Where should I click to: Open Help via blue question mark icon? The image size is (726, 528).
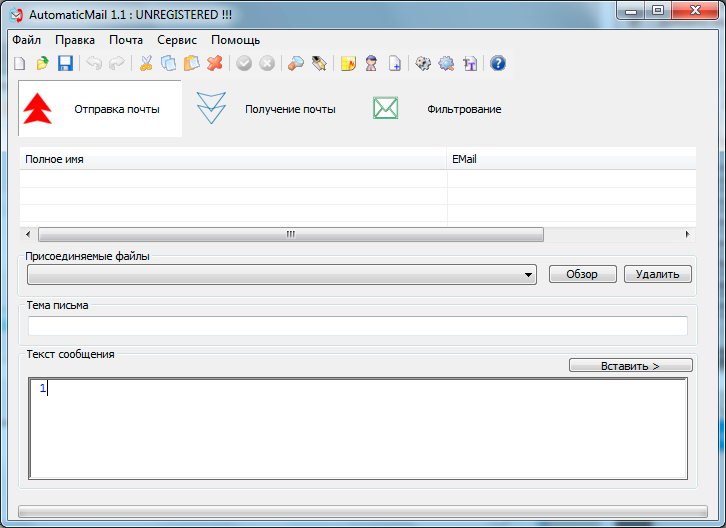pos(497,63)
